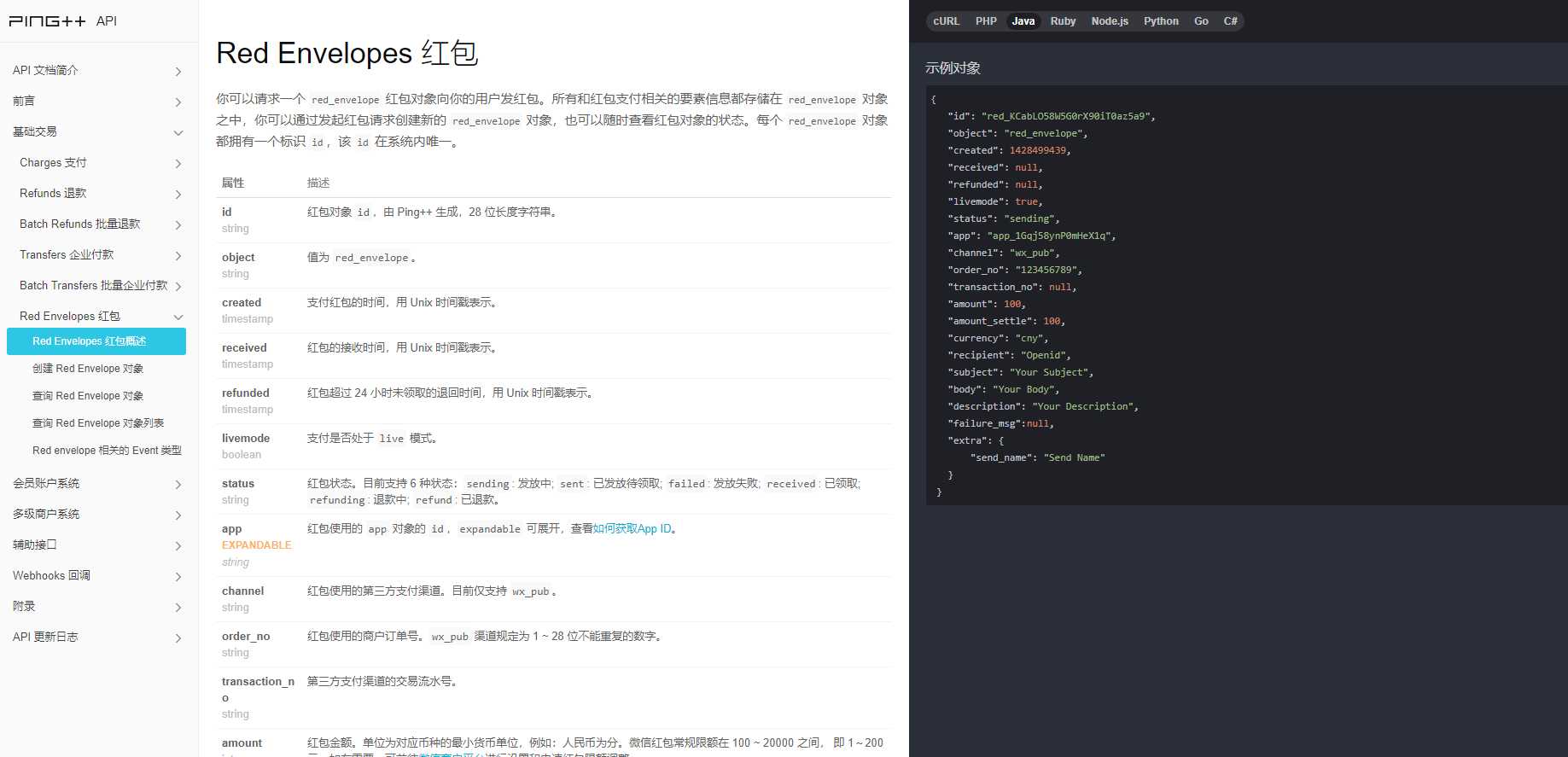Expand the Batch Refunds 批量退款 chevron
This screenshot has width=1568, height=757.
coord(178,225)
